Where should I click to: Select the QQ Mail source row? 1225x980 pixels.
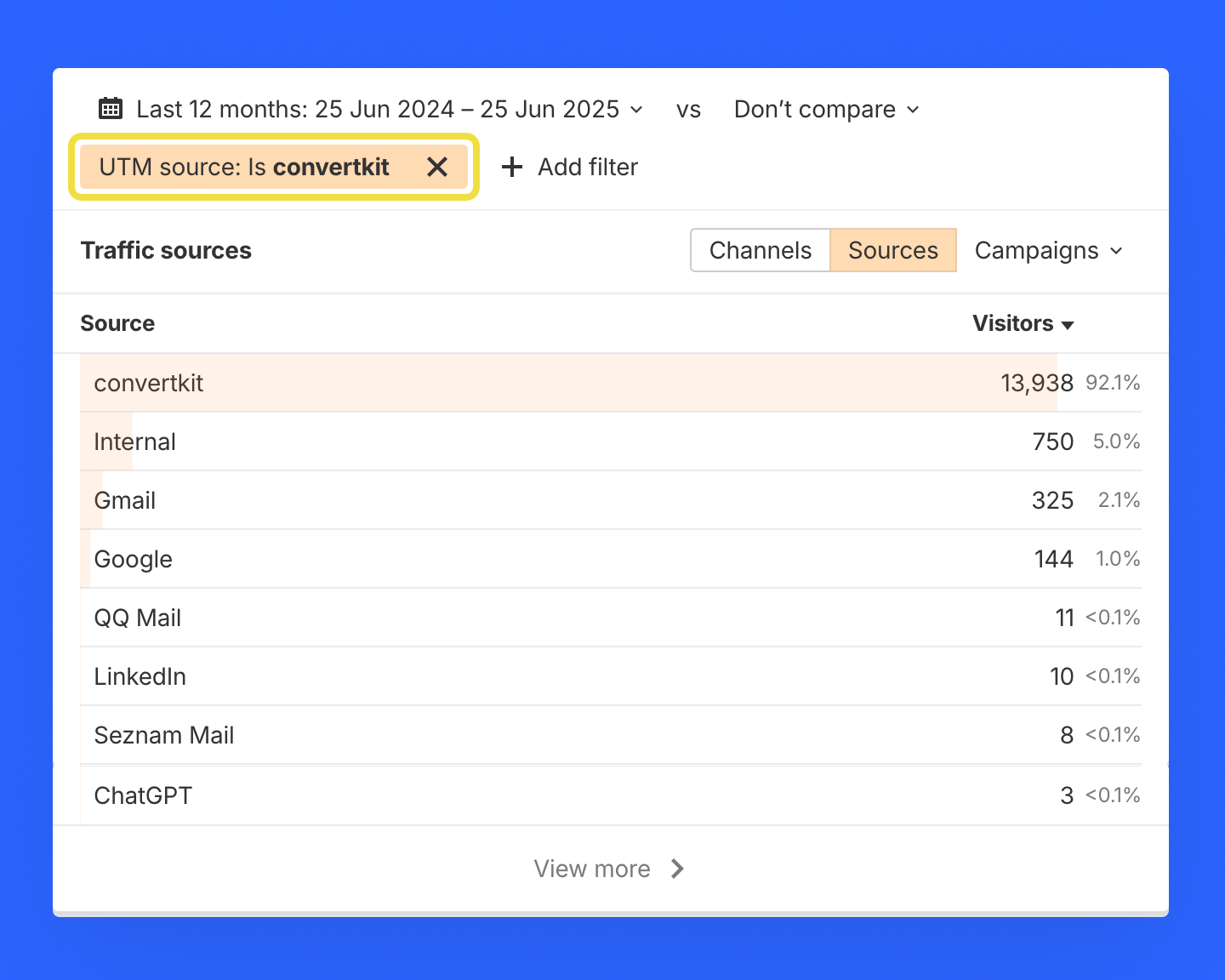(611, 618)
